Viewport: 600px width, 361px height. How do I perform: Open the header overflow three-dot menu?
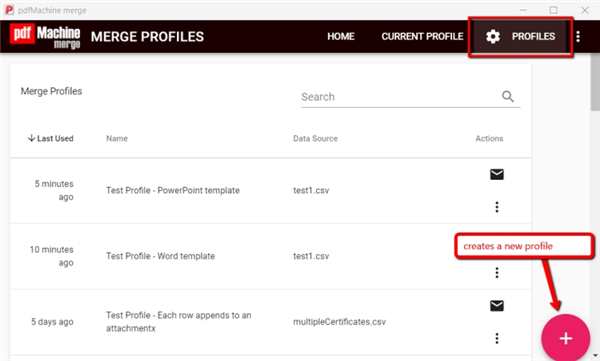click(x=578, y=36)
